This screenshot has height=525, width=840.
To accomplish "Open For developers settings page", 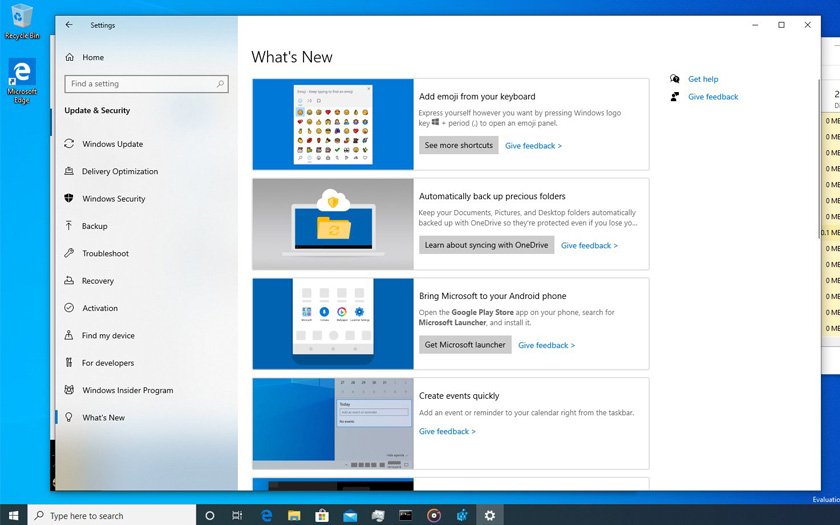I will tap(107, 363).
